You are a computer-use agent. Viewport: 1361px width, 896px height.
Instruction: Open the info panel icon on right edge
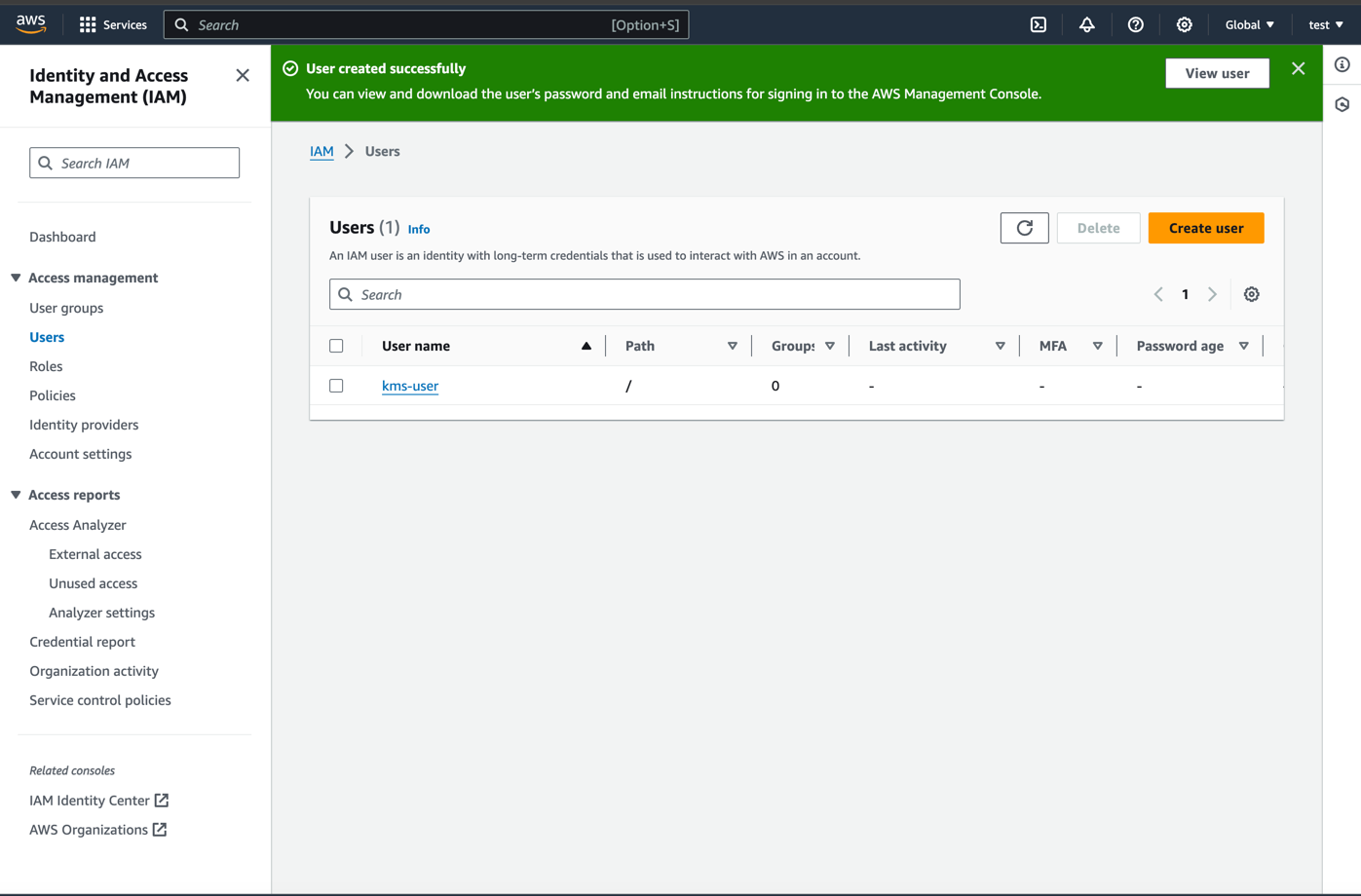(1342, 64)
